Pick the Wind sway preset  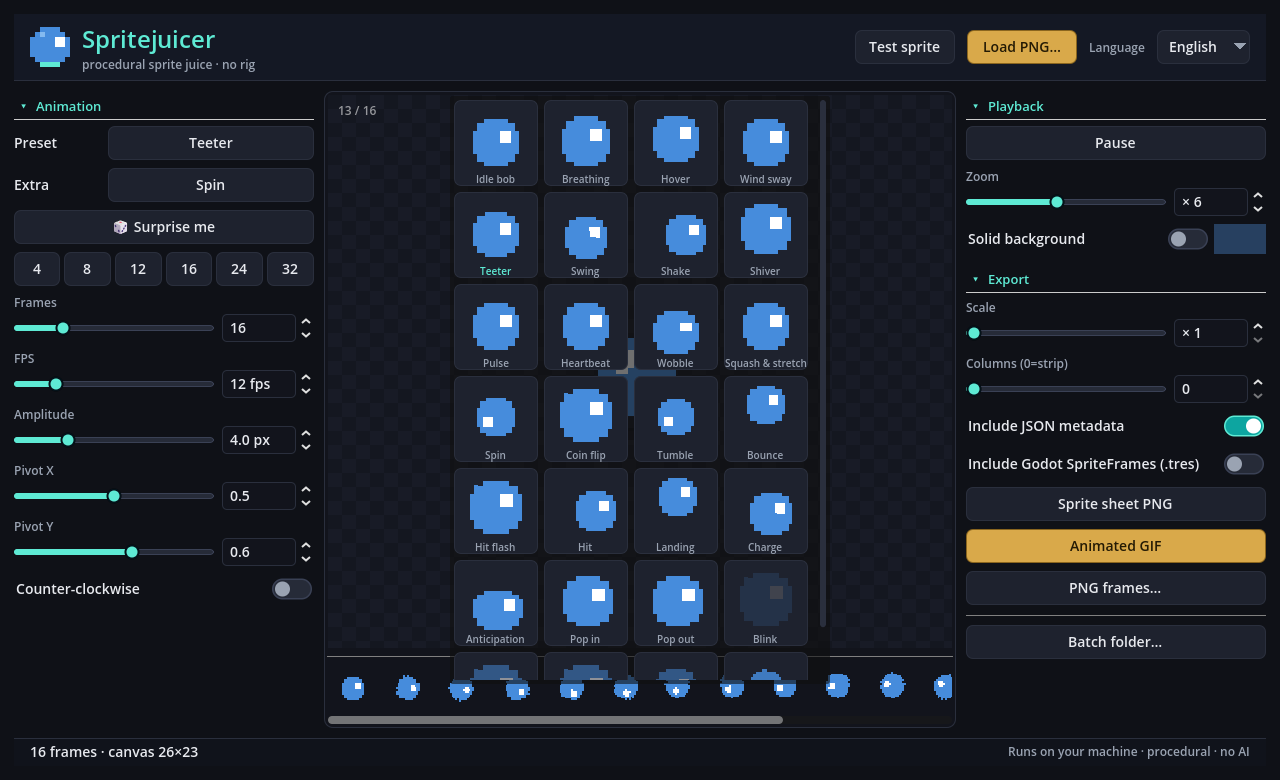click(x=765, y=143)
